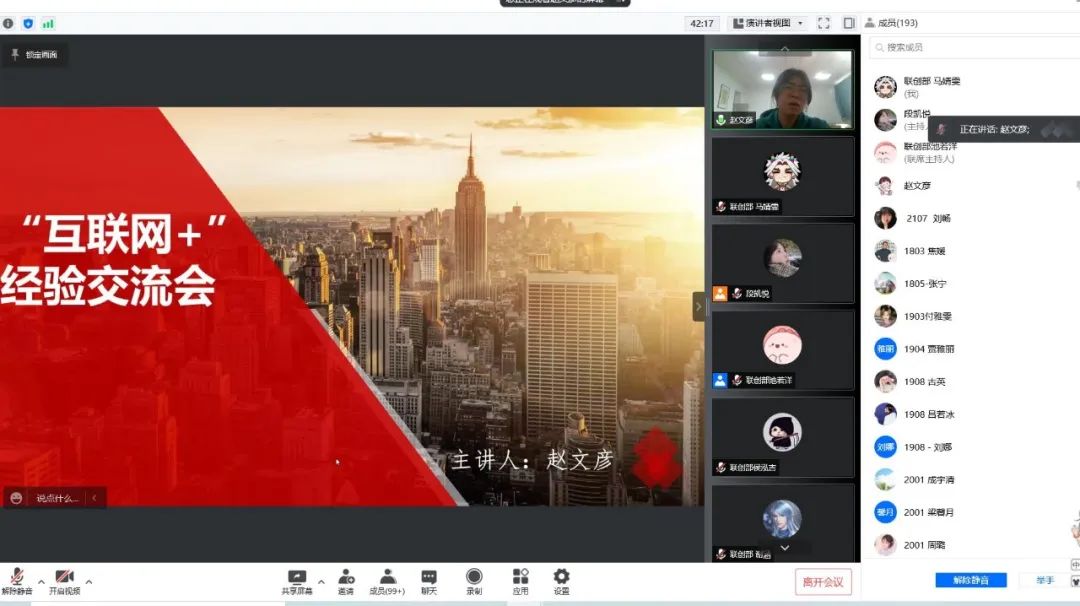Screen dimensions: 1080x606
Task: Select 赵文彦 in members list
Action: [973, 185]
